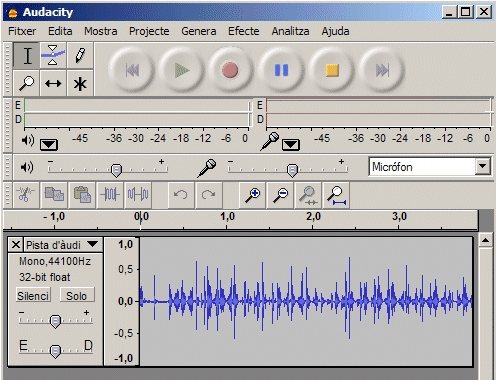
Task: Click microphone icon beside input volume slider
Action: [207, 168]
